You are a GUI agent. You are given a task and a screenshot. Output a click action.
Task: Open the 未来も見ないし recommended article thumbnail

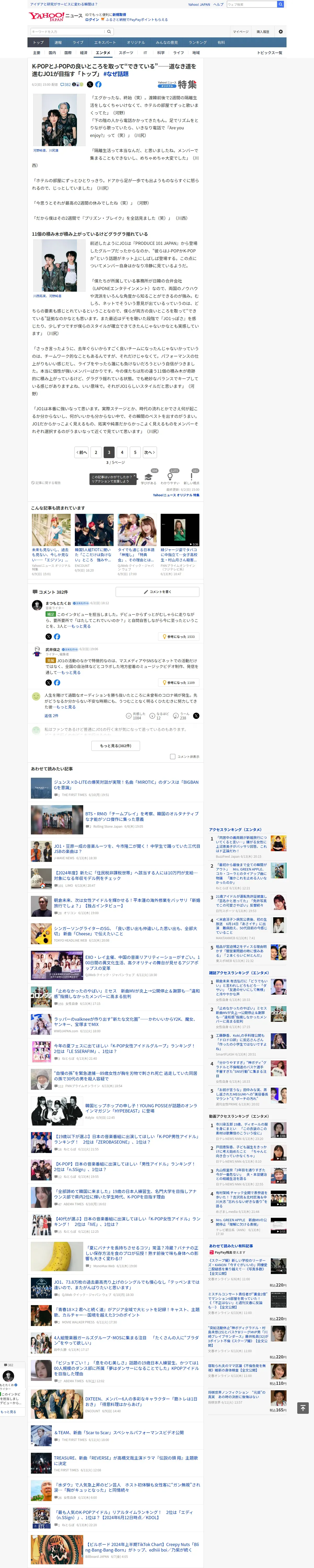(x=51, y=530)
